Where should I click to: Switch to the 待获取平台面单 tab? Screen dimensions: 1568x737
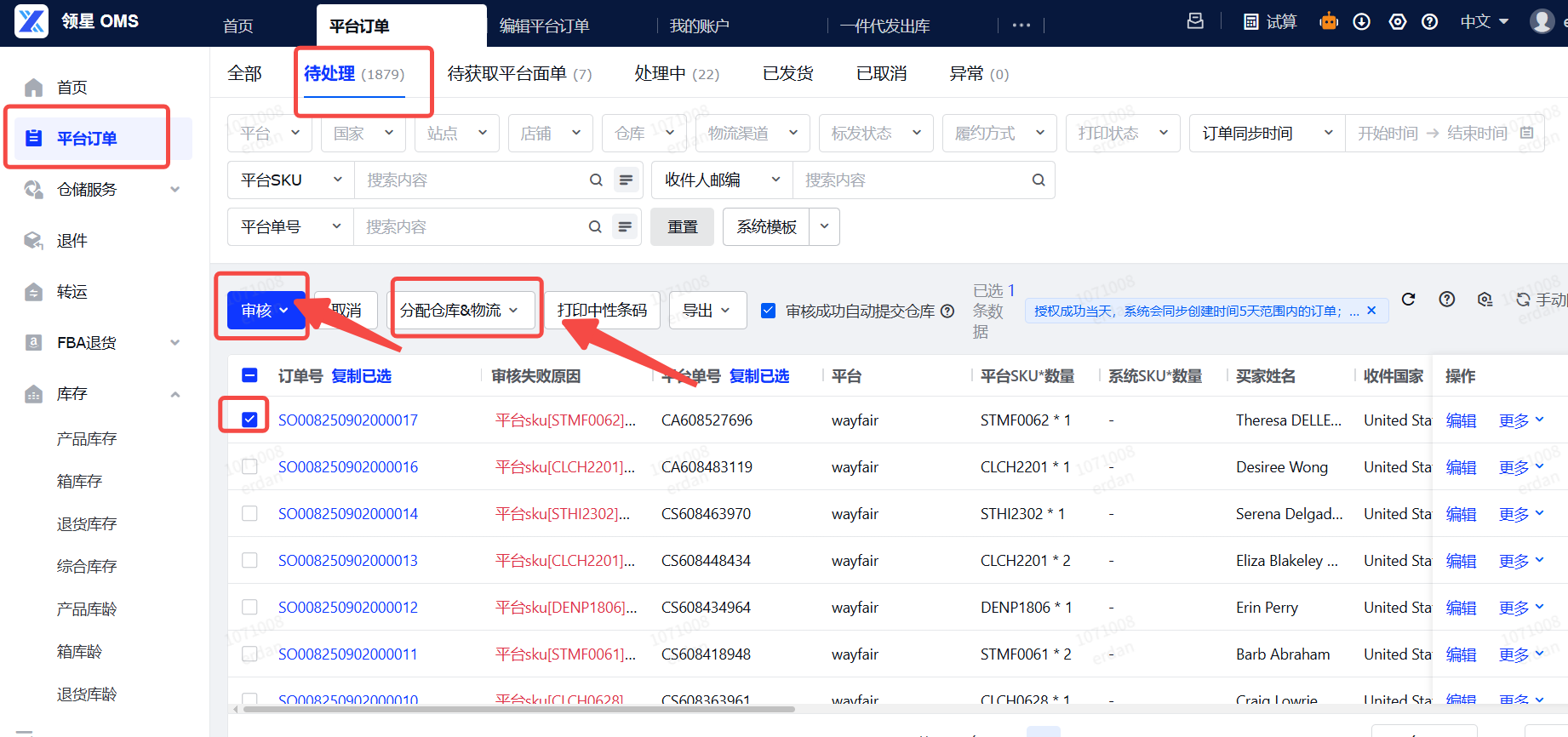click(519, 74)
